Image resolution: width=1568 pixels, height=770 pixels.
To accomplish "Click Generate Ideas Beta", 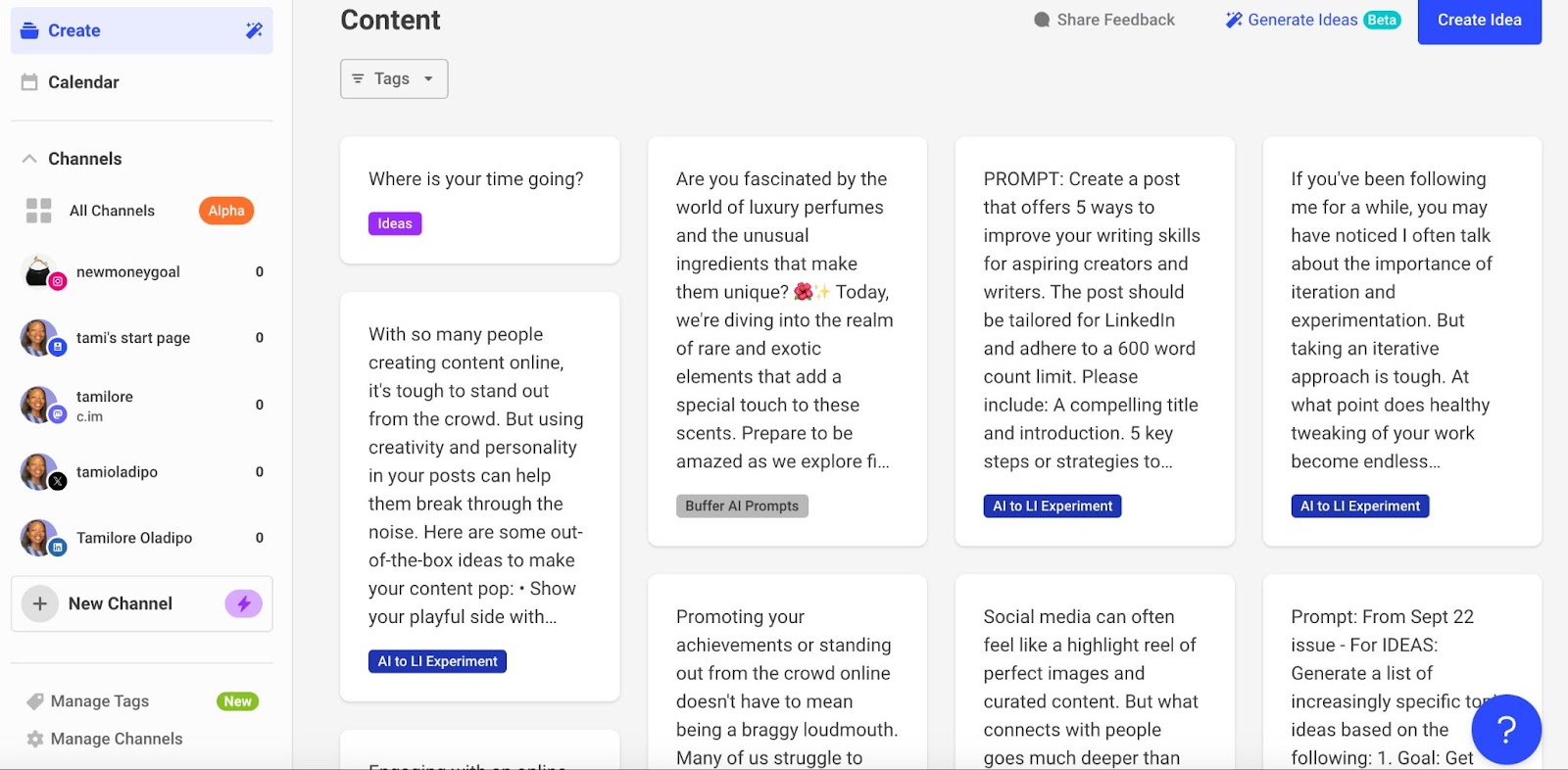I will 1313,20.
